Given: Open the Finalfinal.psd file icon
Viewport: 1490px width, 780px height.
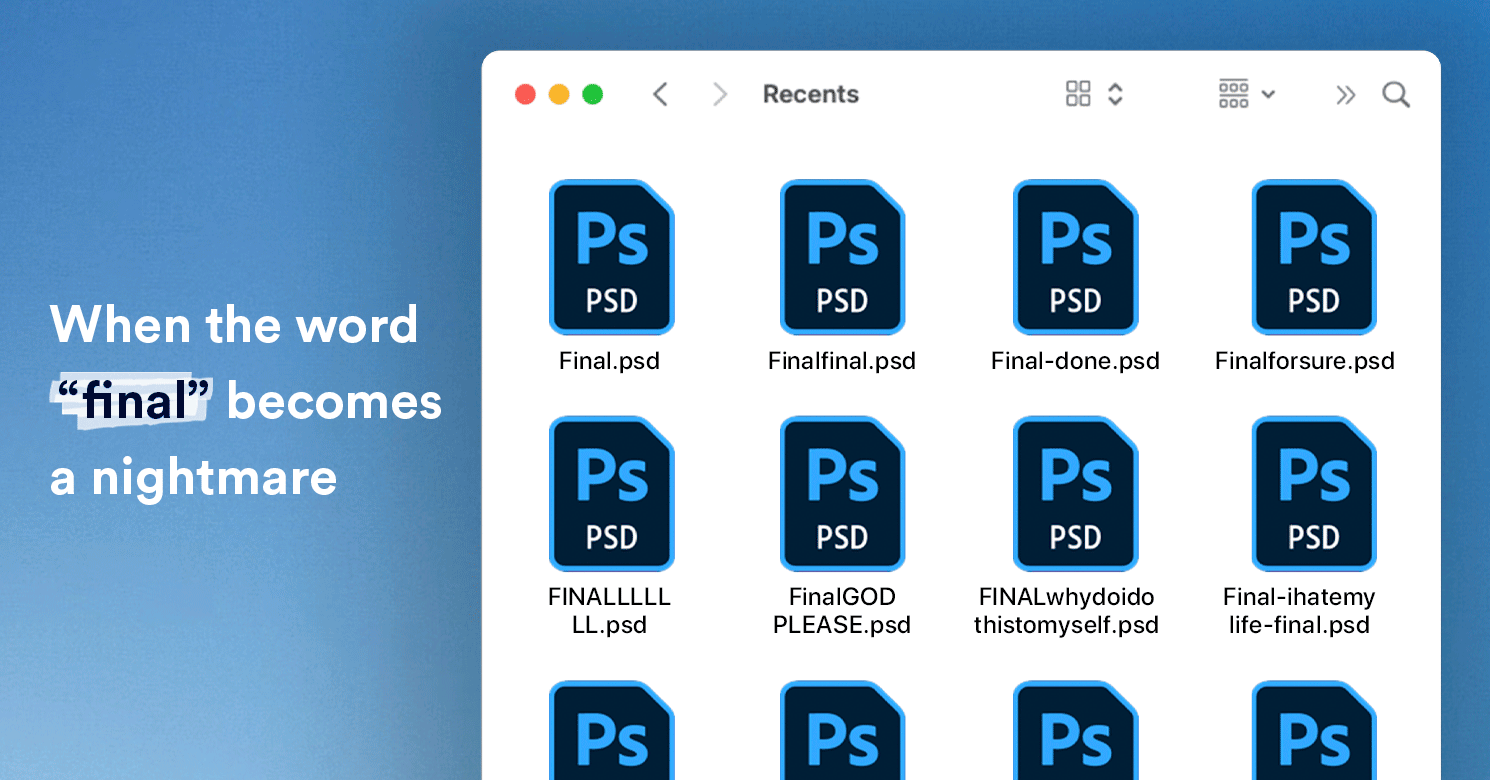Looking at the screenshot, I should click(842, 257).
